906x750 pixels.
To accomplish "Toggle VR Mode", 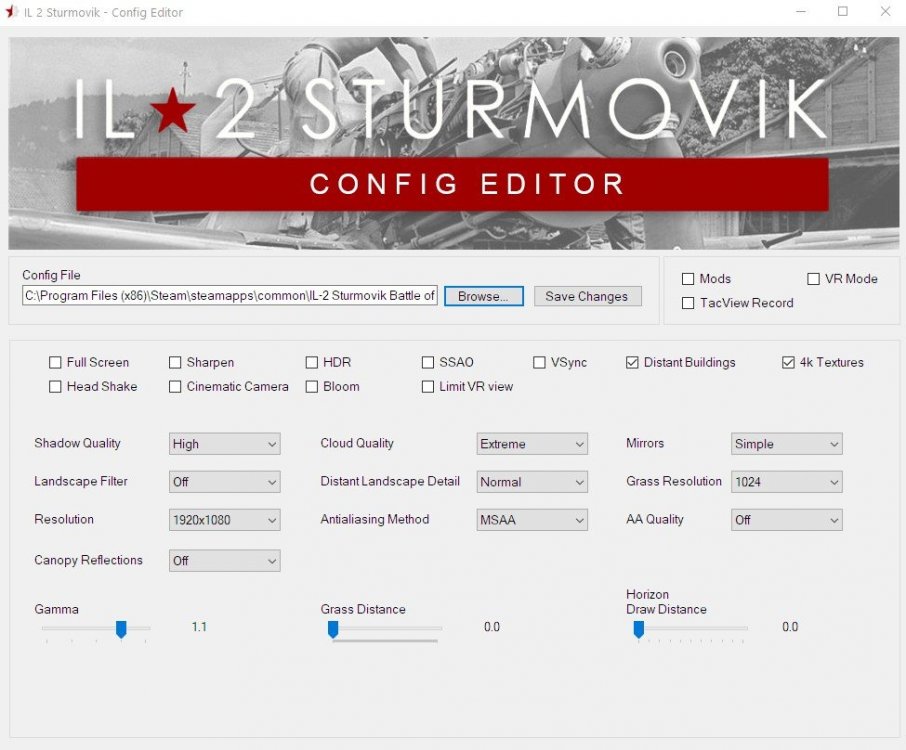I will coord(812,278).
